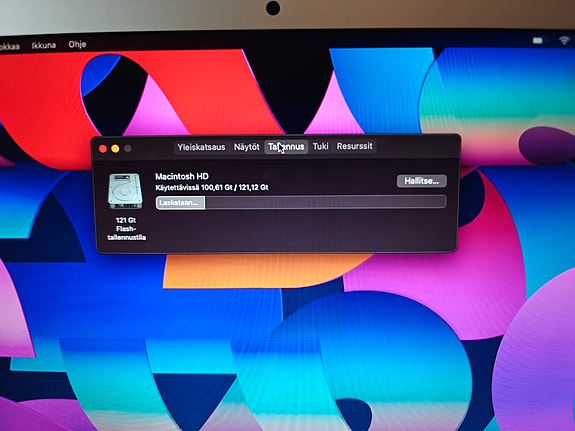This screenshot has width=575, height=431.
Task: Click the battery icon in menu bar
Action: coord(538,40)
